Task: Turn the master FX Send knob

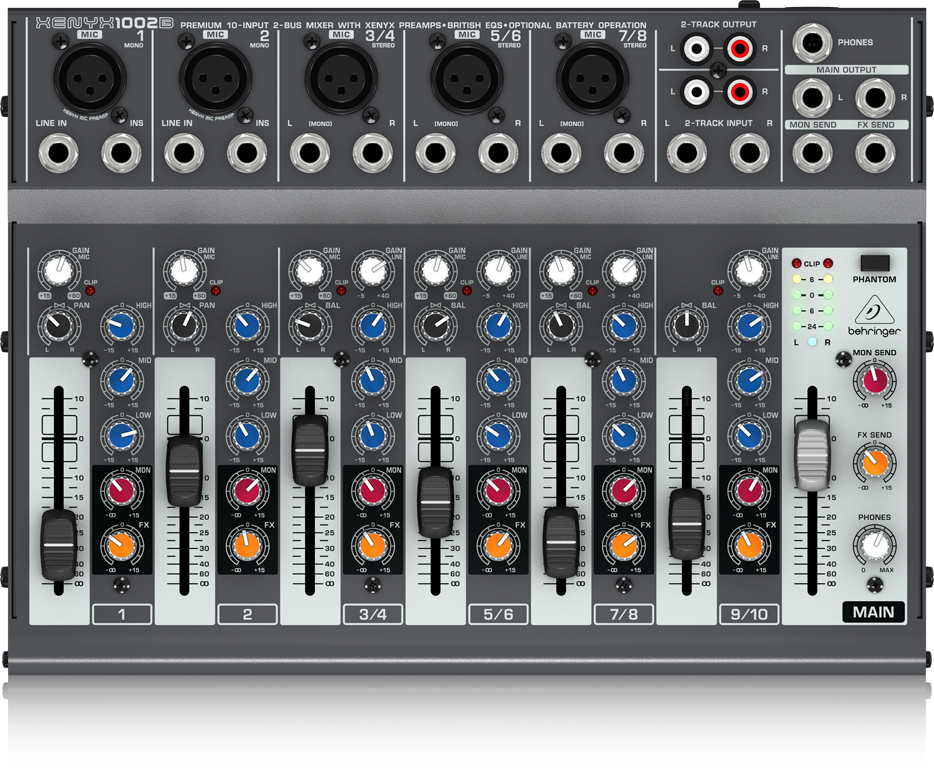Action: point(873,462)
